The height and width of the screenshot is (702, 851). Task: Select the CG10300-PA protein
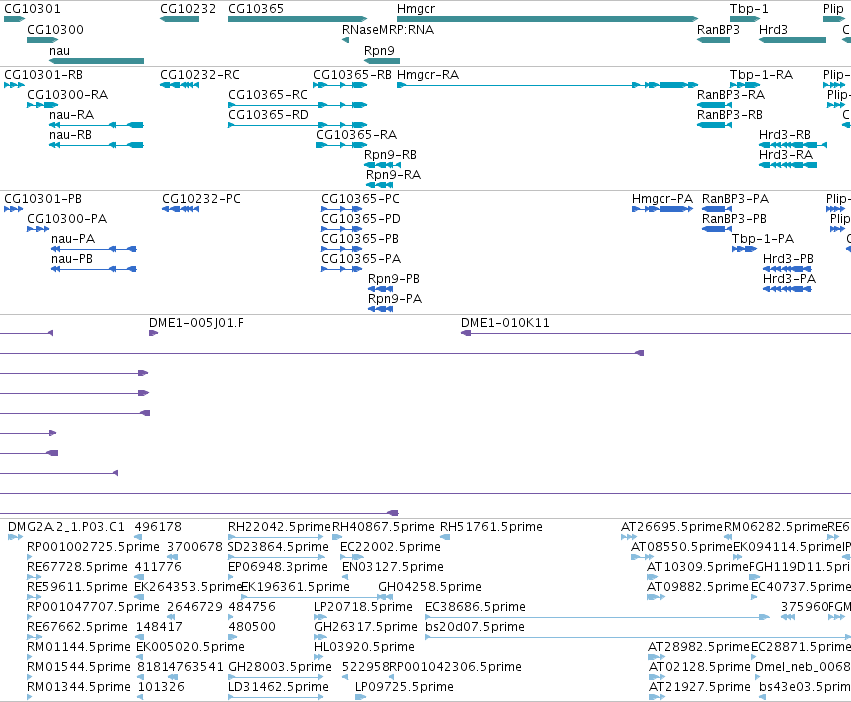click(38, 229)
